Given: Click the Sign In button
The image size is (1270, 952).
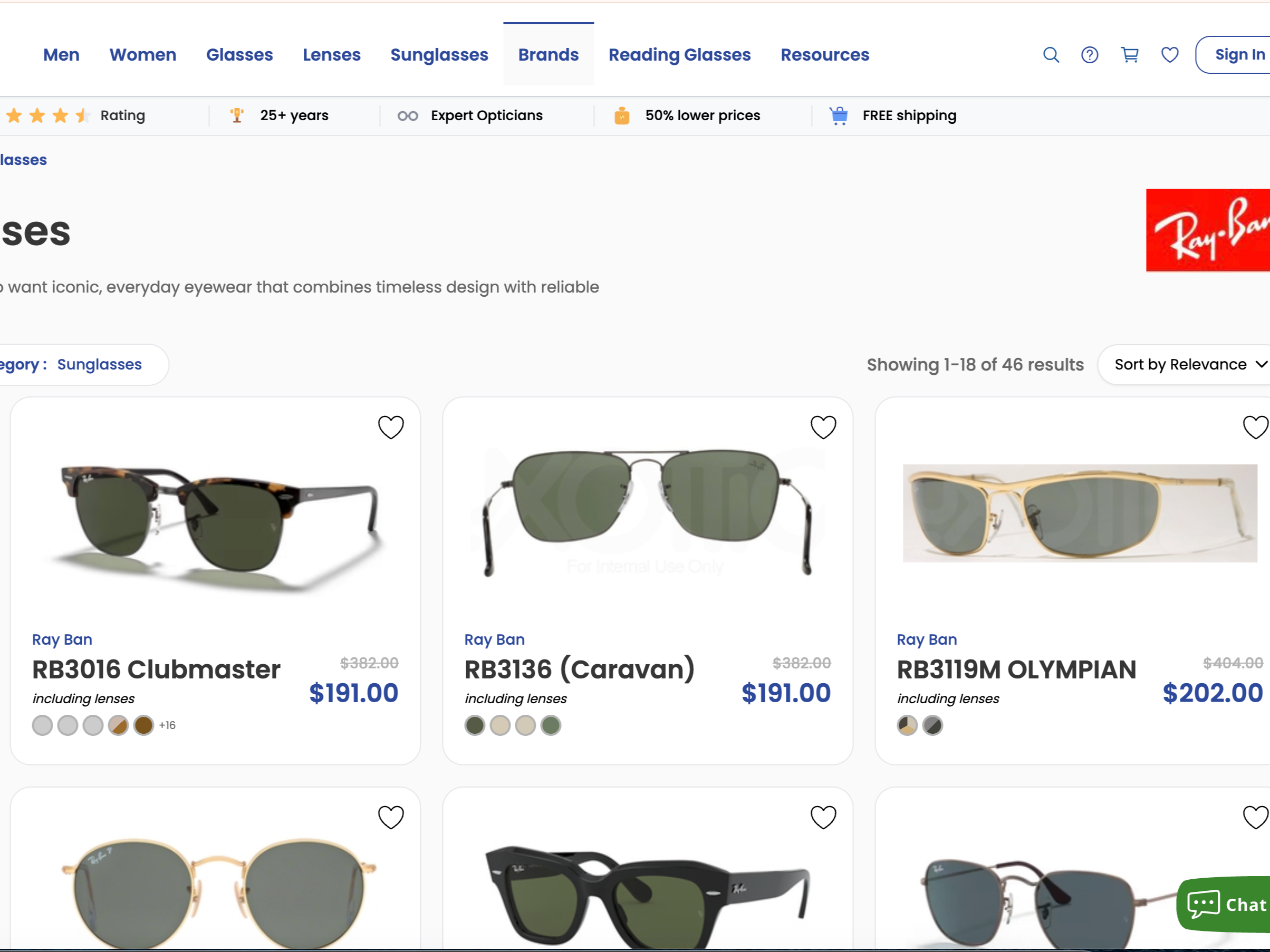Looking at the screenshot, I should coord(1233,54).
